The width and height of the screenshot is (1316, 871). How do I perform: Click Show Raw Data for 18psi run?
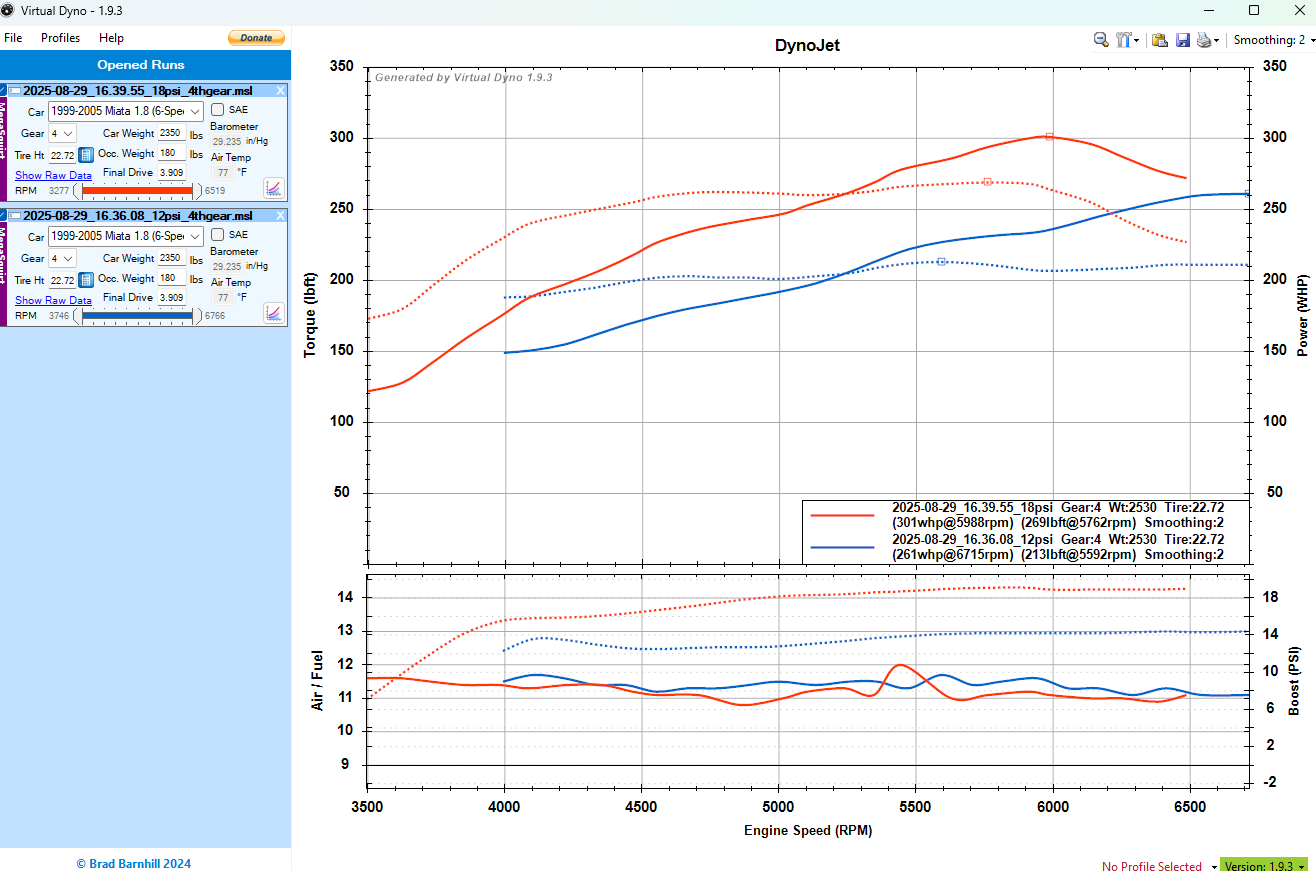pos(53,175)
